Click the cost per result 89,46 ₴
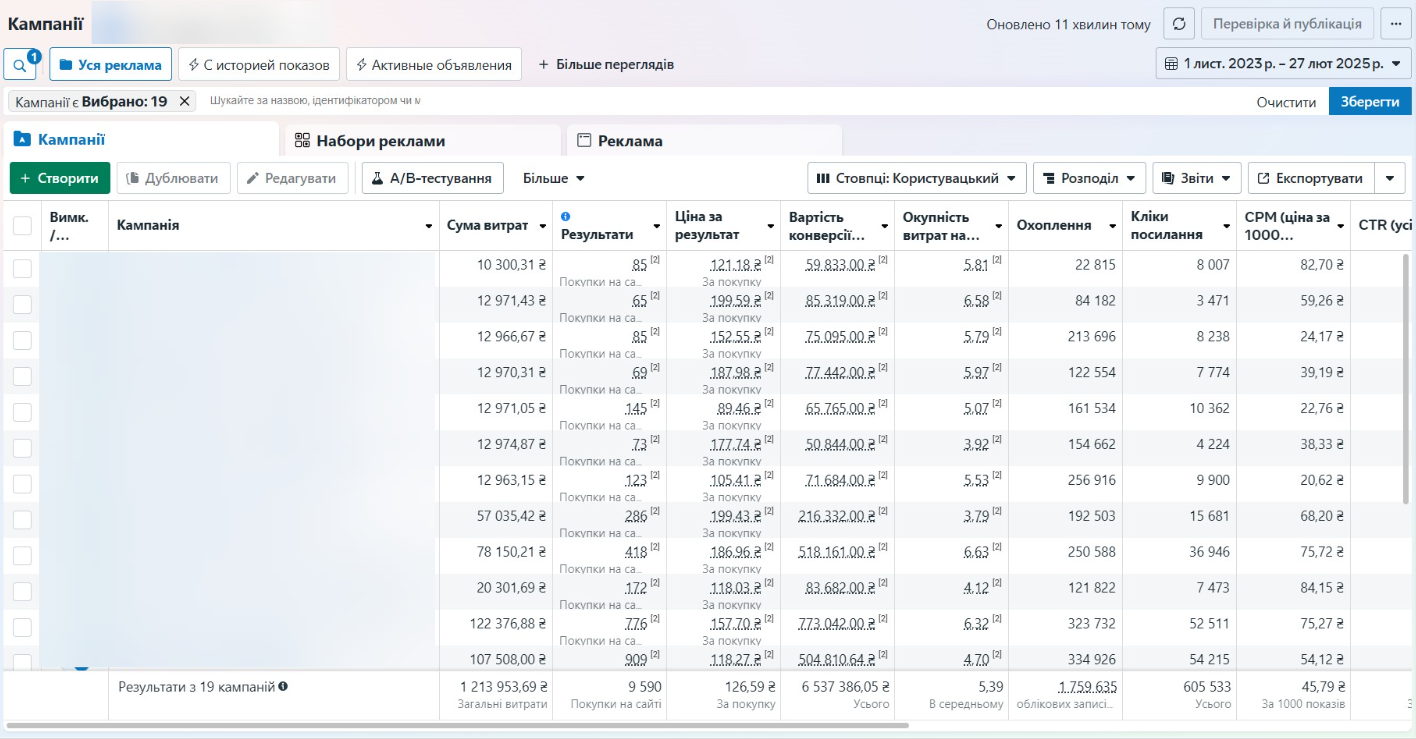Screen dimensions: 1416x739 tap(738, 408)
